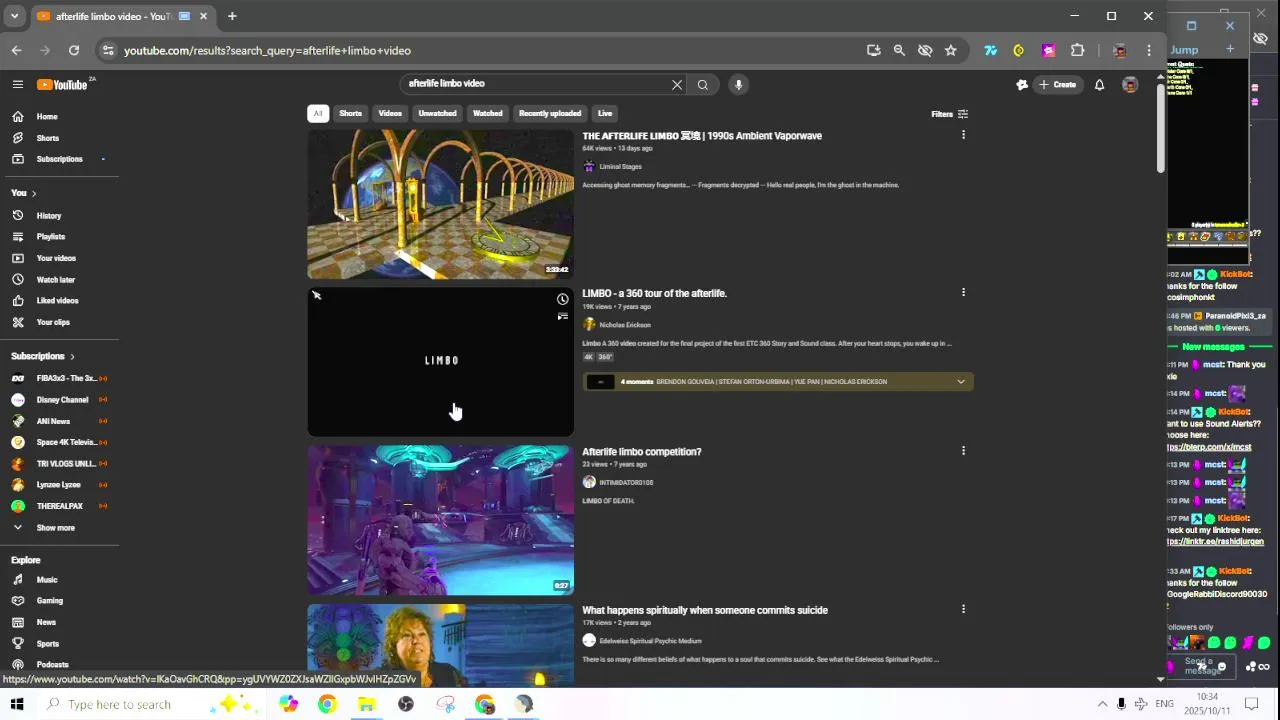
Task: Select the Shorts filter chip
Action: click(350, 114)
